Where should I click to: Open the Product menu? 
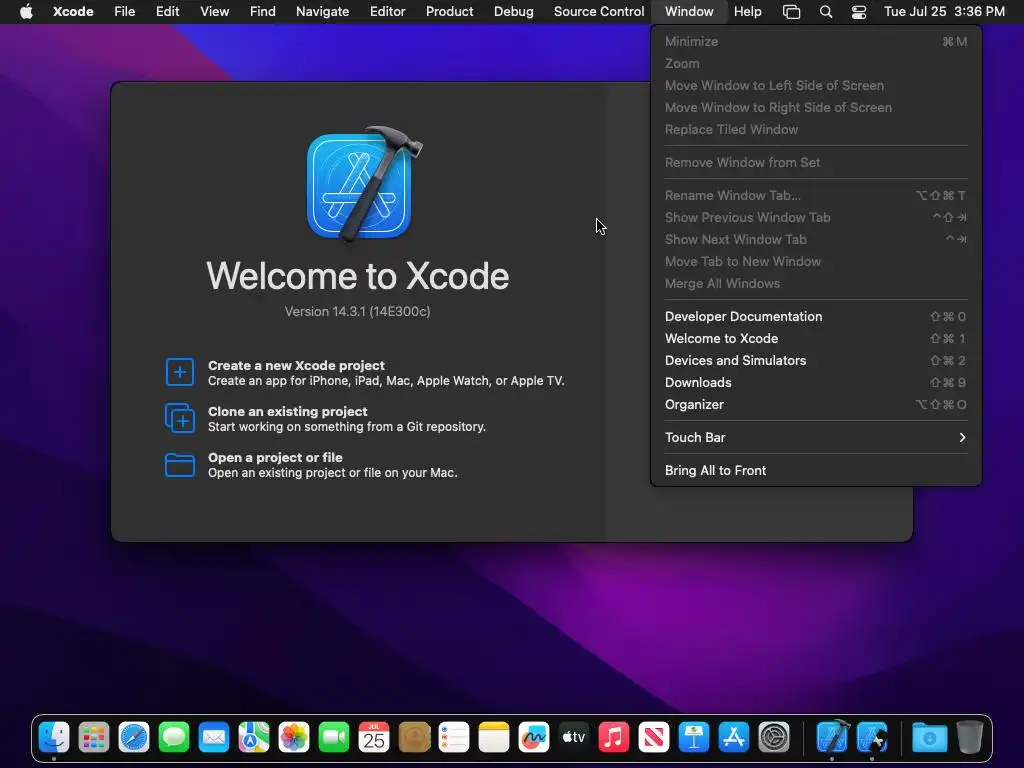[449, 12]
